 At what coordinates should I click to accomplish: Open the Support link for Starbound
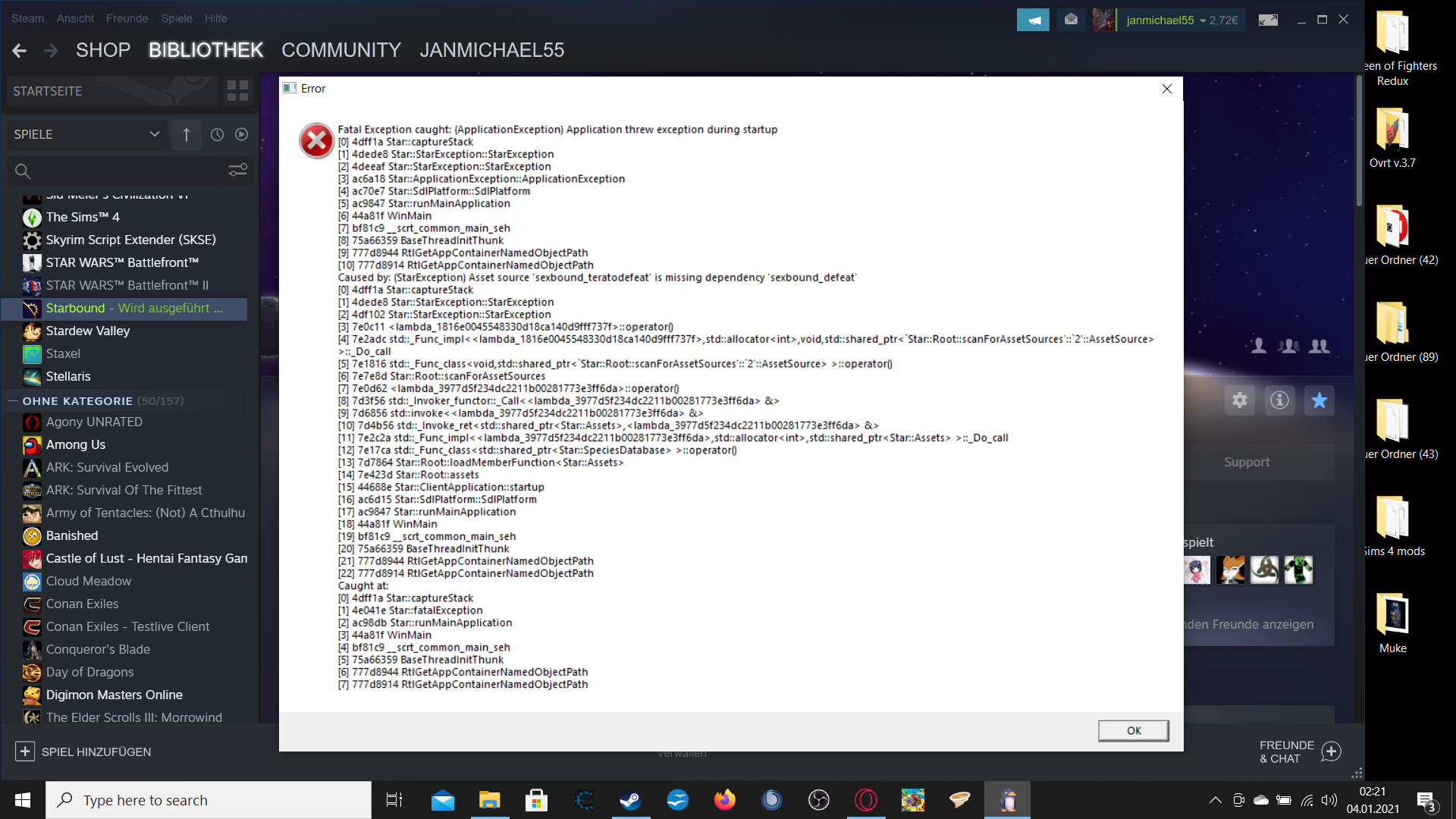pos(1247,462)
